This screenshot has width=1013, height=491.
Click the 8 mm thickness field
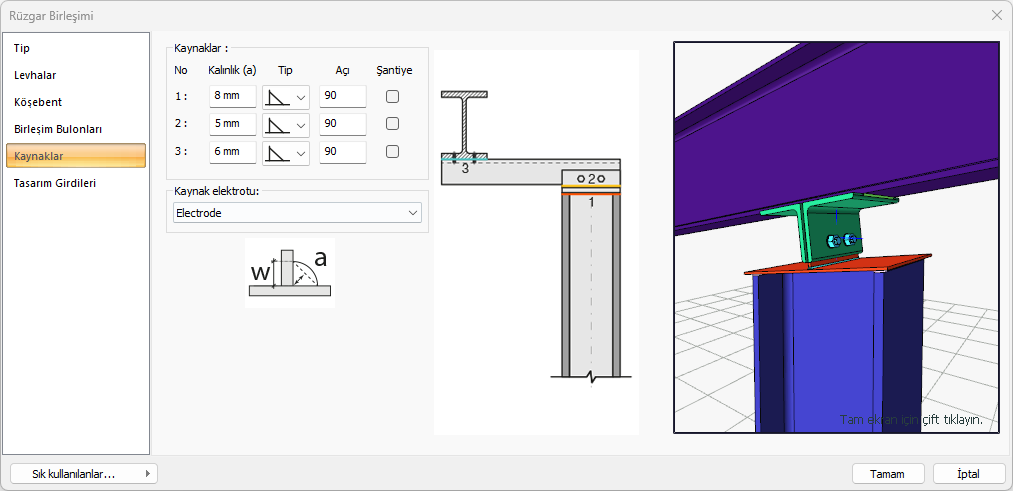(232, 97)
